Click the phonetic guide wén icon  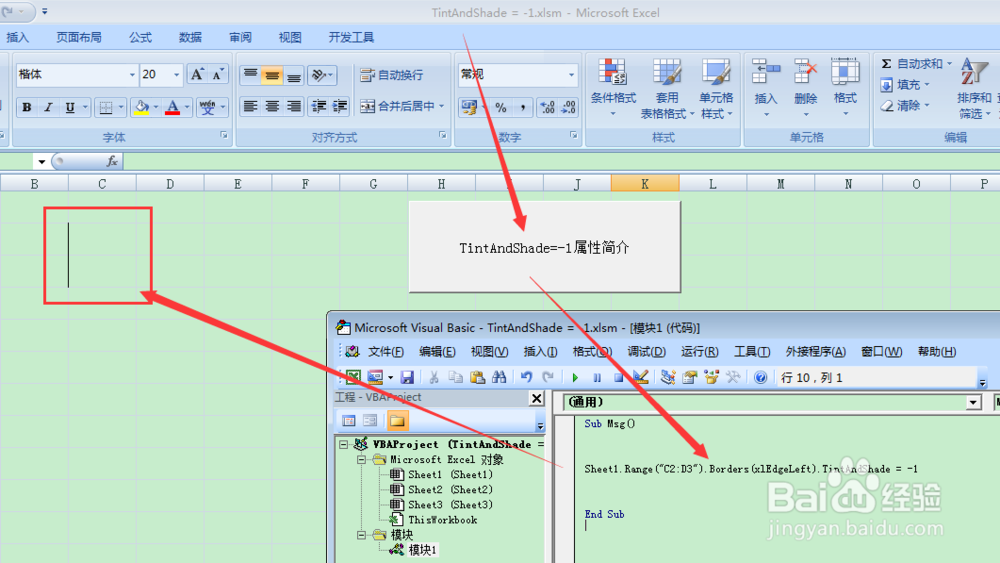pyautogui.click(x=207, y=107)
